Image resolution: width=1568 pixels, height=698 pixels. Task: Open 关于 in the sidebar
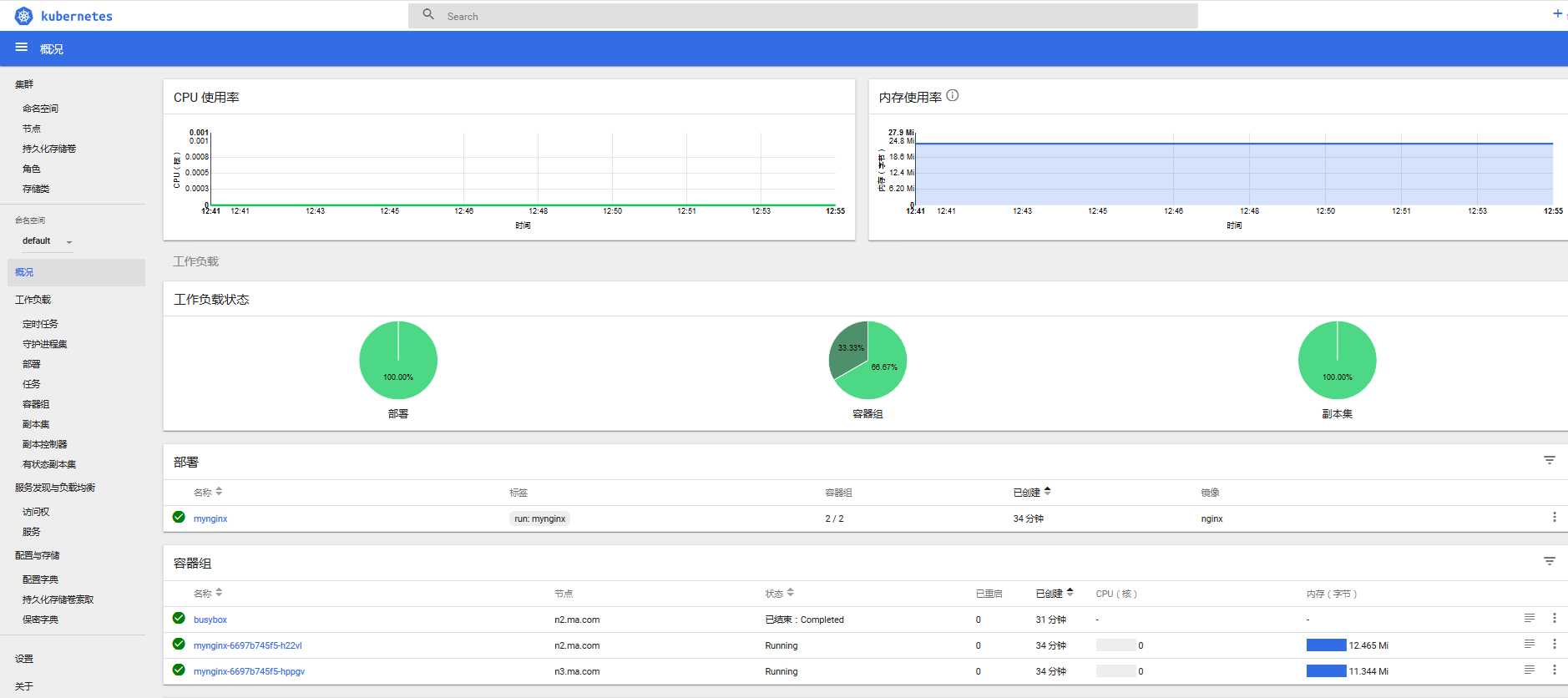pos(24,686)
